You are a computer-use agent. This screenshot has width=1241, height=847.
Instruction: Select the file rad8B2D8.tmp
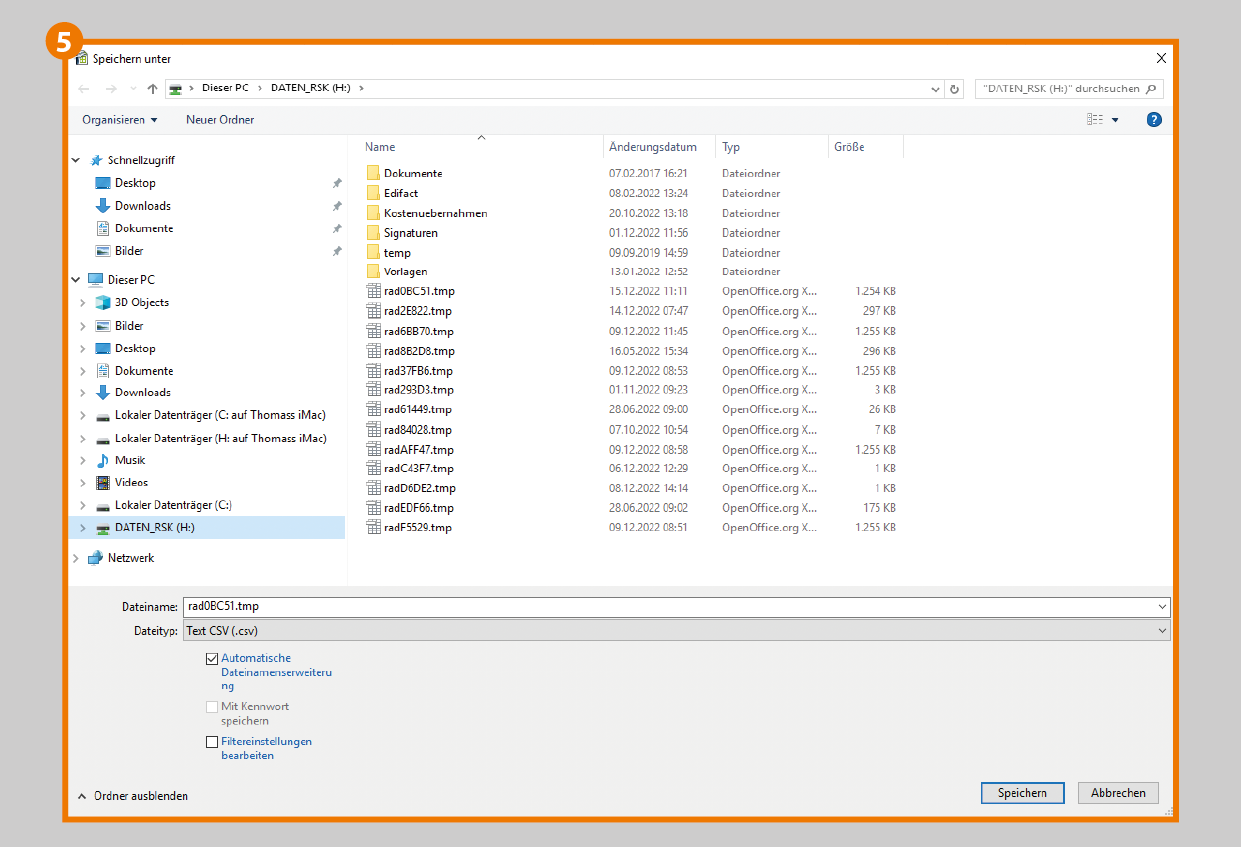[x=418, y=351]
